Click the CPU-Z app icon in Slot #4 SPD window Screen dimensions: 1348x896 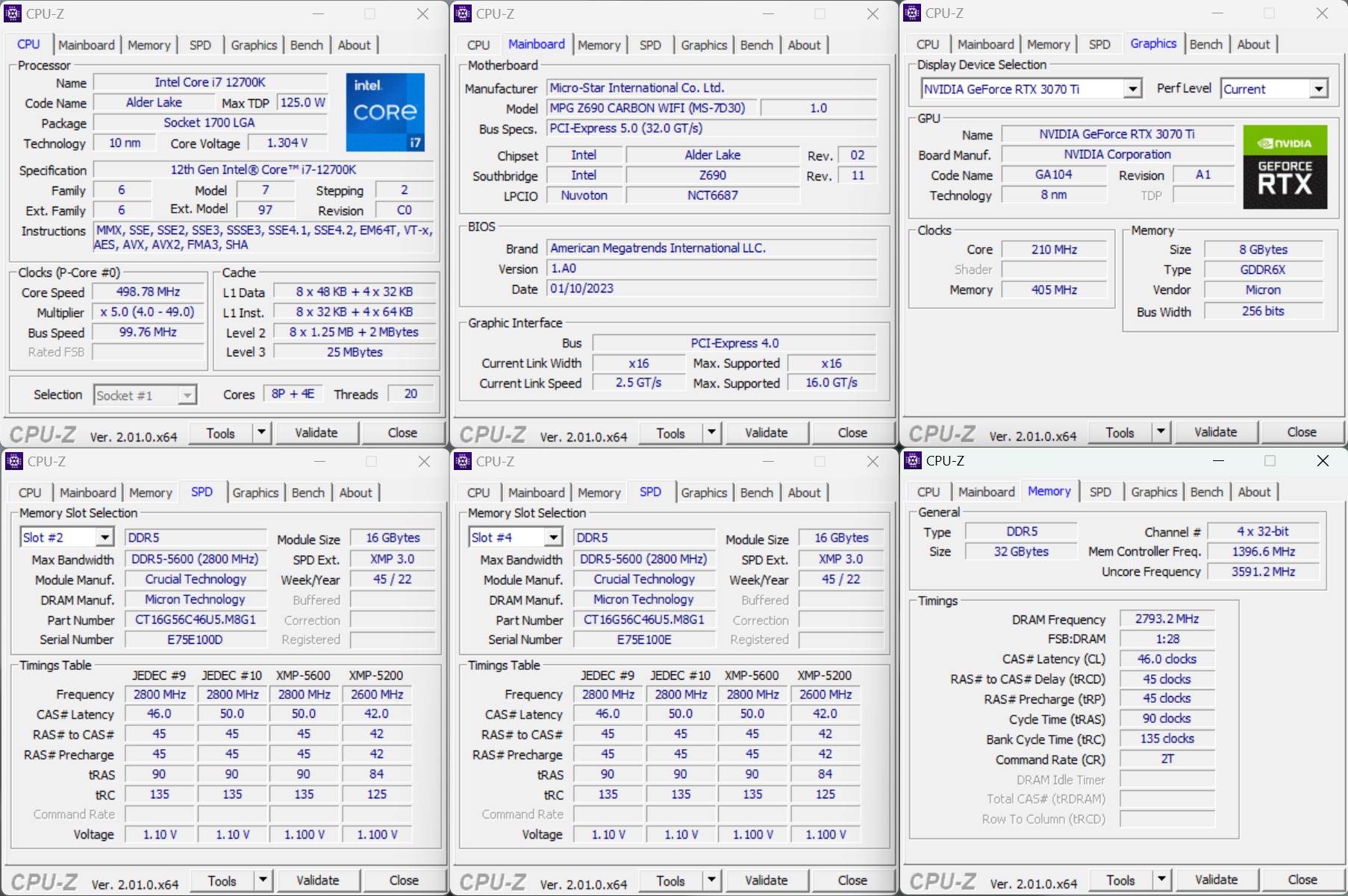463,461
